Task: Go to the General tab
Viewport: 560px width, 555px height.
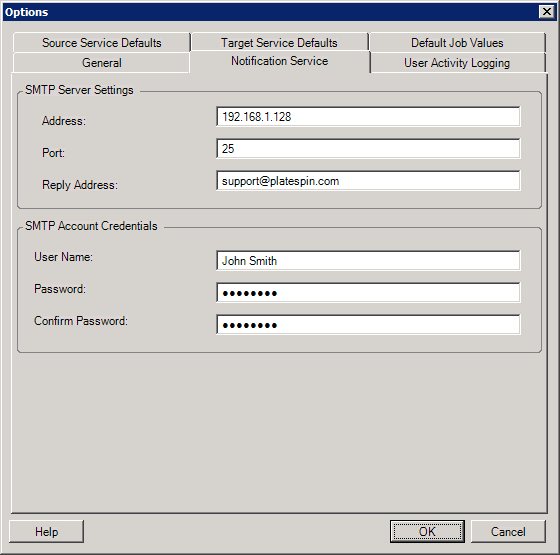Action: coord(101,63)
